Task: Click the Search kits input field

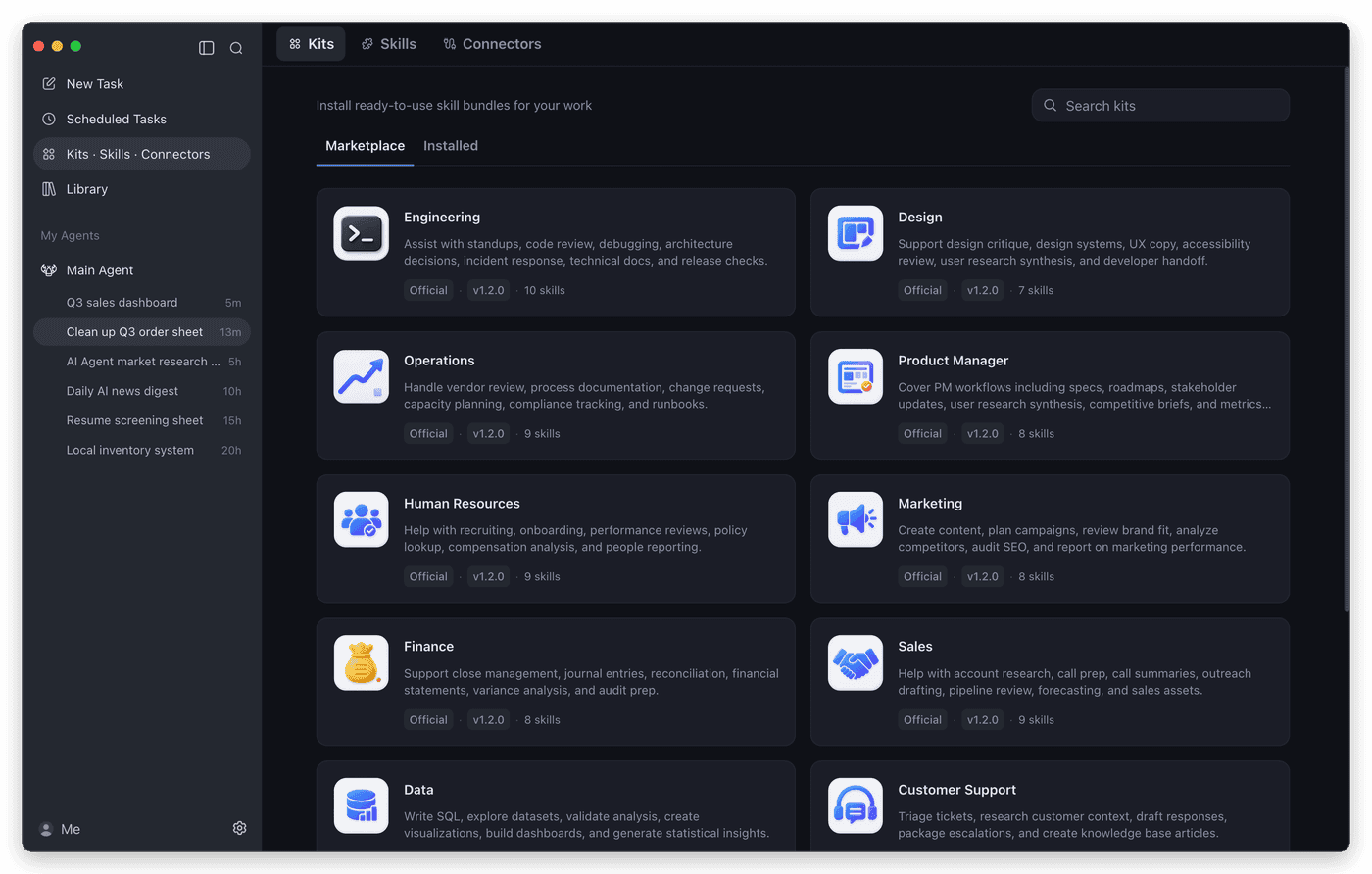Action: click(1160, 106)
